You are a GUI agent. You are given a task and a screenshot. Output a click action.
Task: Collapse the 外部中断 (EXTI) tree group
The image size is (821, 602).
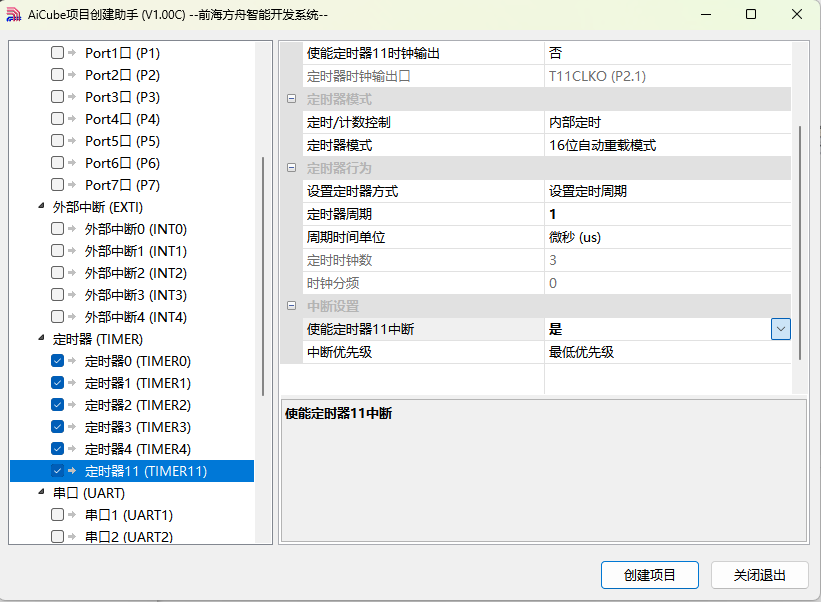click(41, 207)
